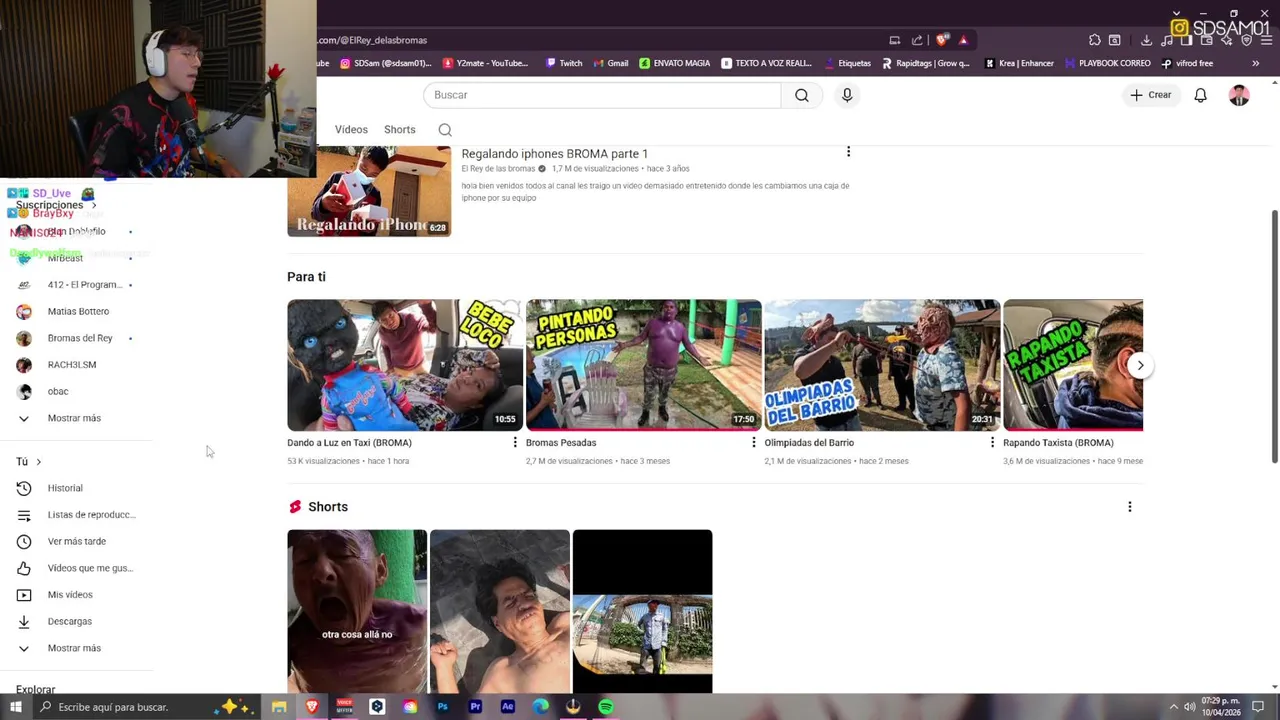The width and height of the screenshot is (1280, 720).
Task: Expand Mostrar más under subscriptions
Action: 76,418
